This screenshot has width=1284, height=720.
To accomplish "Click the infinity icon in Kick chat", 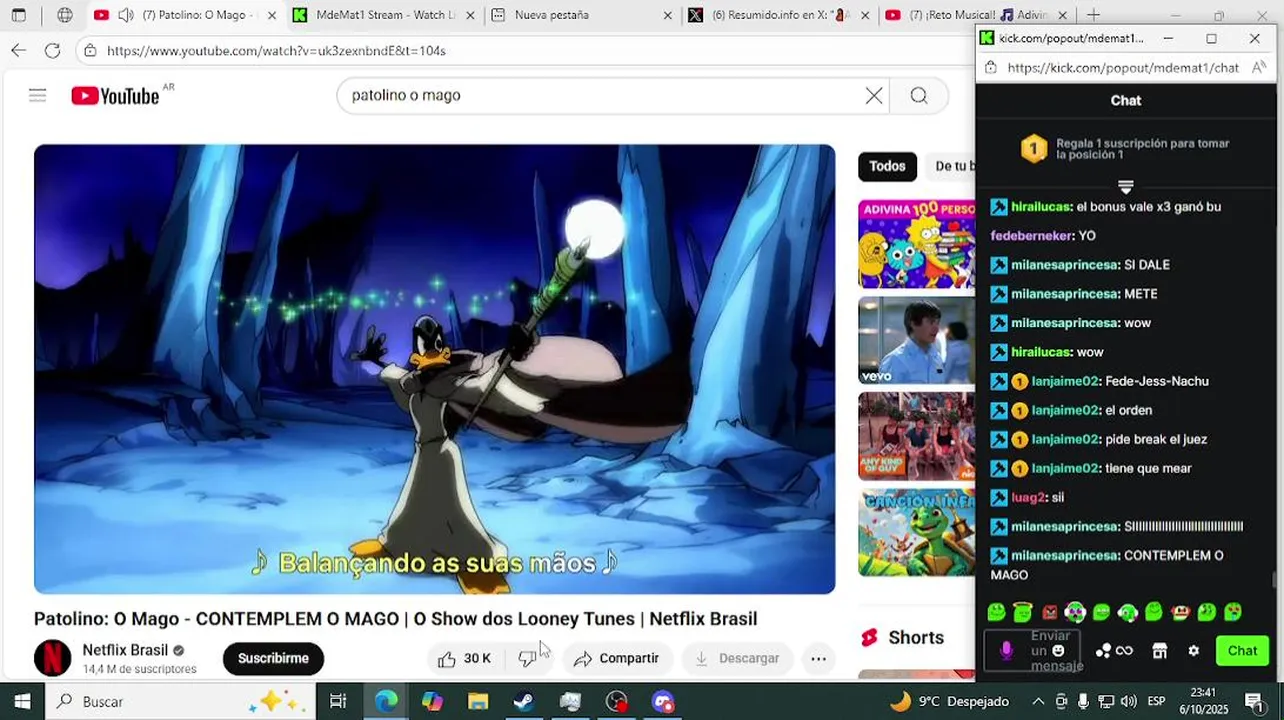I will click(1125, 651).
